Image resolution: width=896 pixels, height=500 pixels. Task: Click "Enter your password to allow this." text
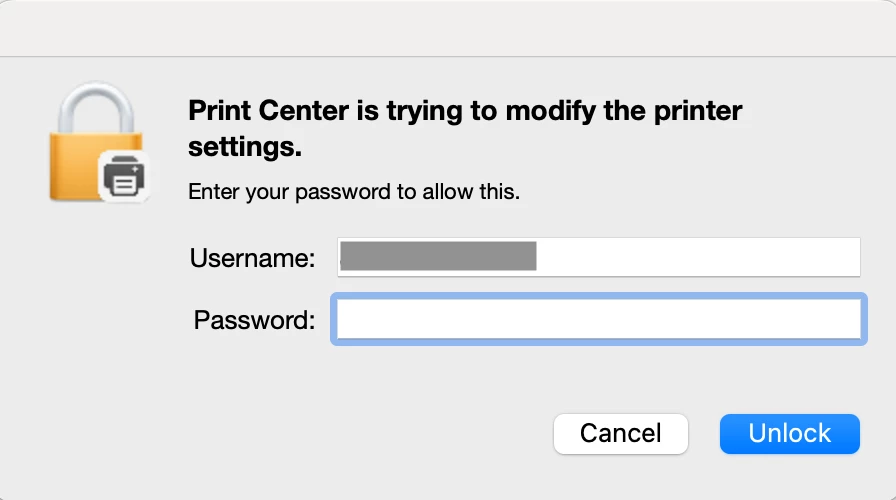click(354, 192)
